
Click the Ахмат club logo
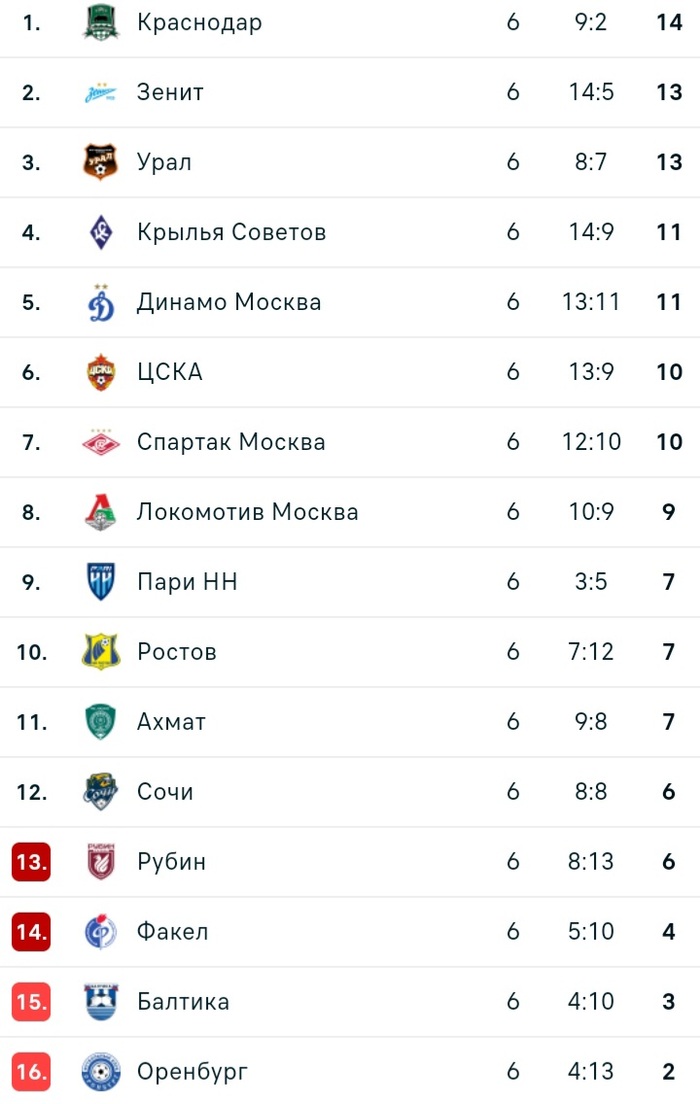tap(100, 722)
